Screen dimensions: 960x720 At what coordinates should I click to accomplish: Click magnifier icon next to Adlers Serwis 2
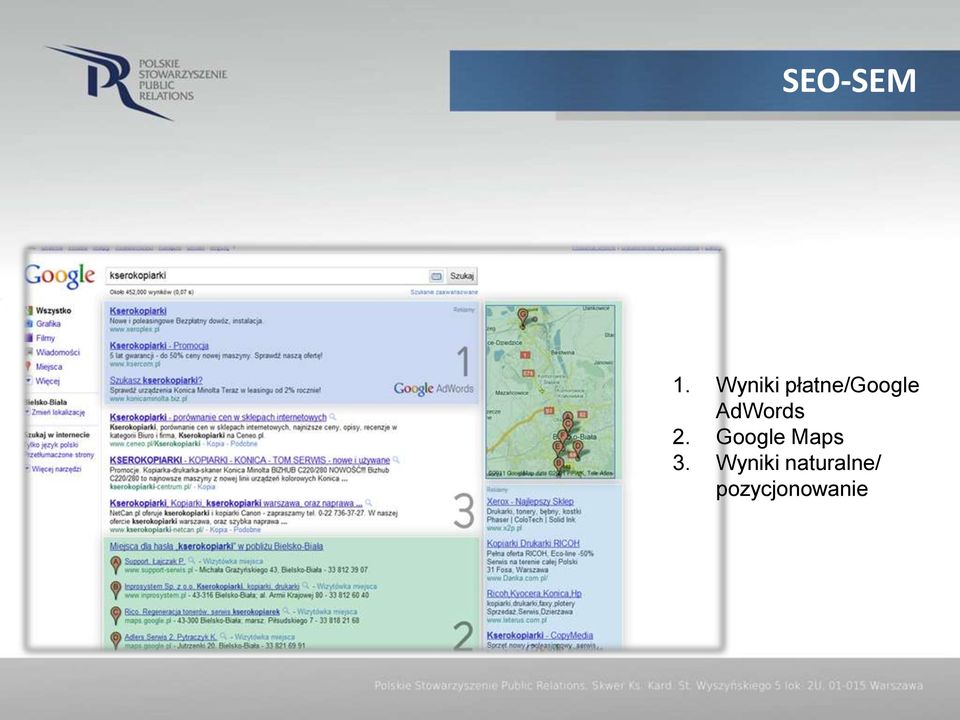click(x=223, y=637)
